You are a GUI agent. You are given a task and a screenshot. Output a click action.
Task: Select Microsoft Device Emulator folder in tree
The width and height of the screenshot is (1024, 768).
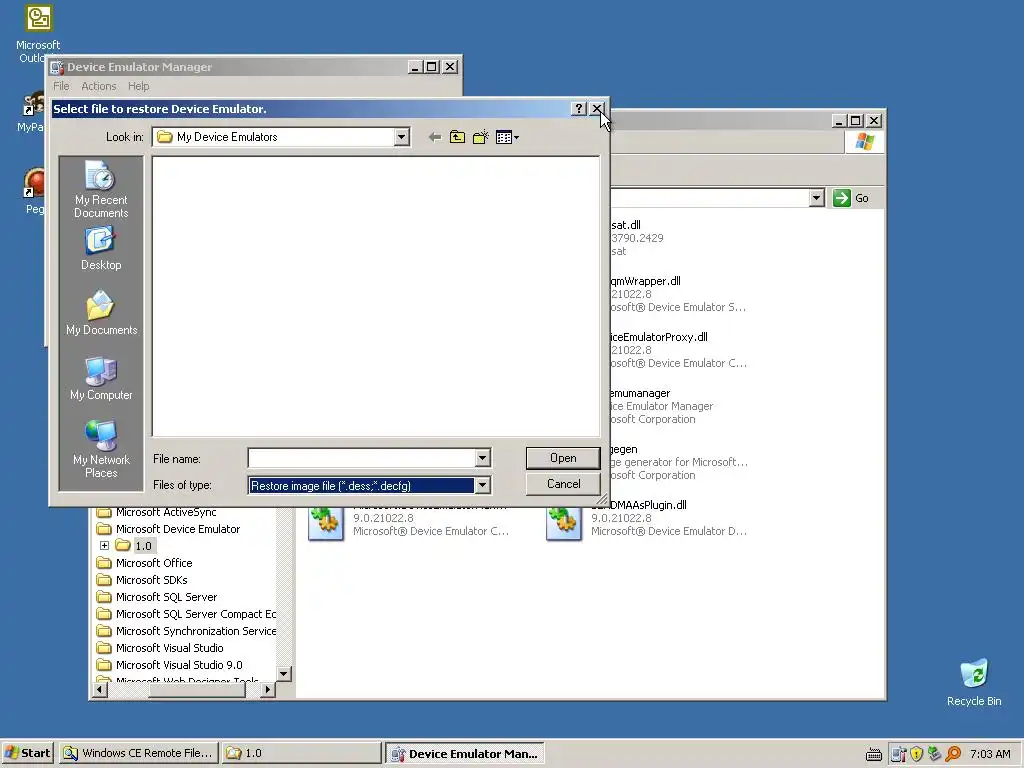pos(178,529)
